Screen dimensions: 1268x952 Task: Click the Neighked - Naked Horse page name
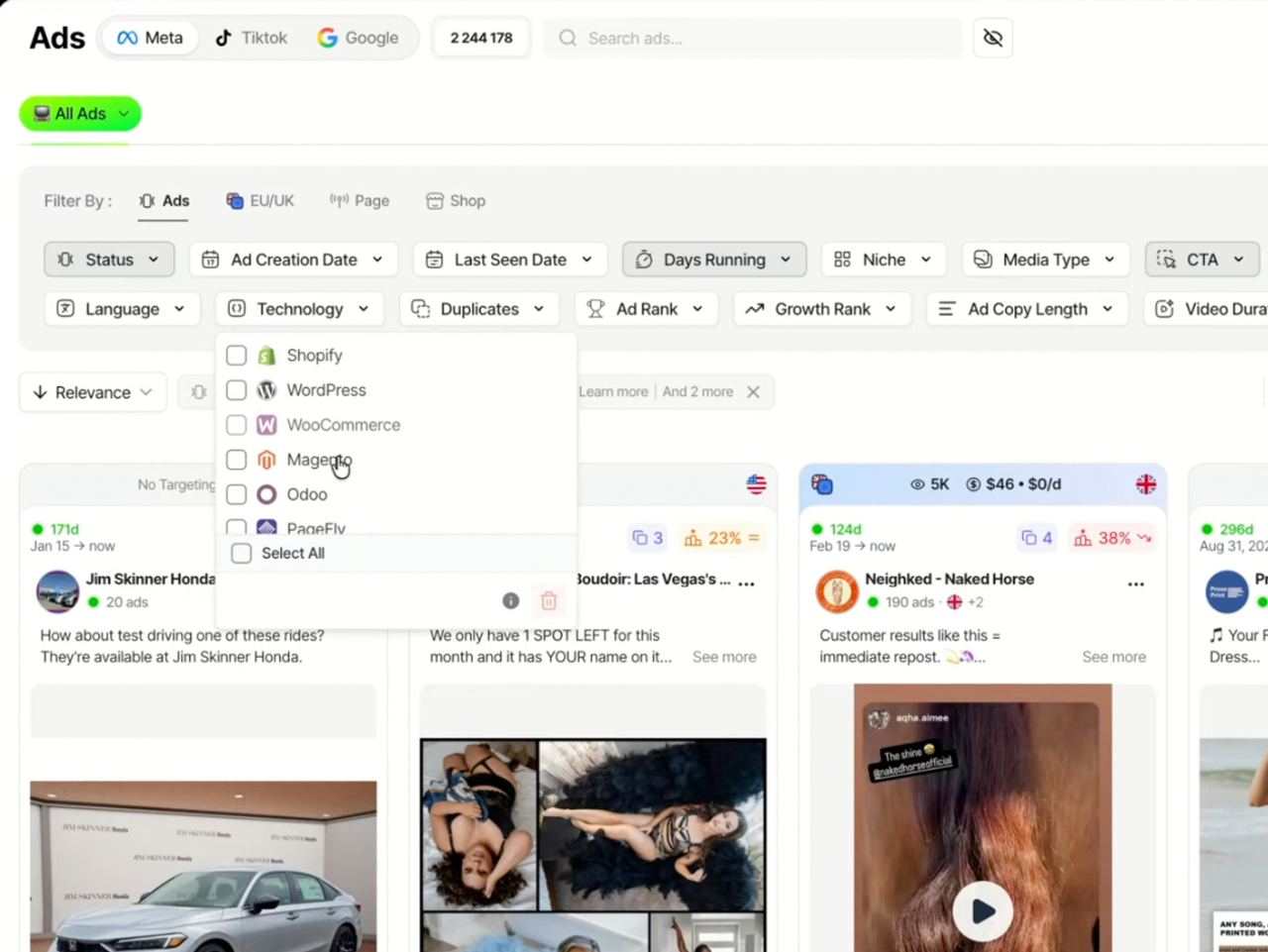coord(949,580)
